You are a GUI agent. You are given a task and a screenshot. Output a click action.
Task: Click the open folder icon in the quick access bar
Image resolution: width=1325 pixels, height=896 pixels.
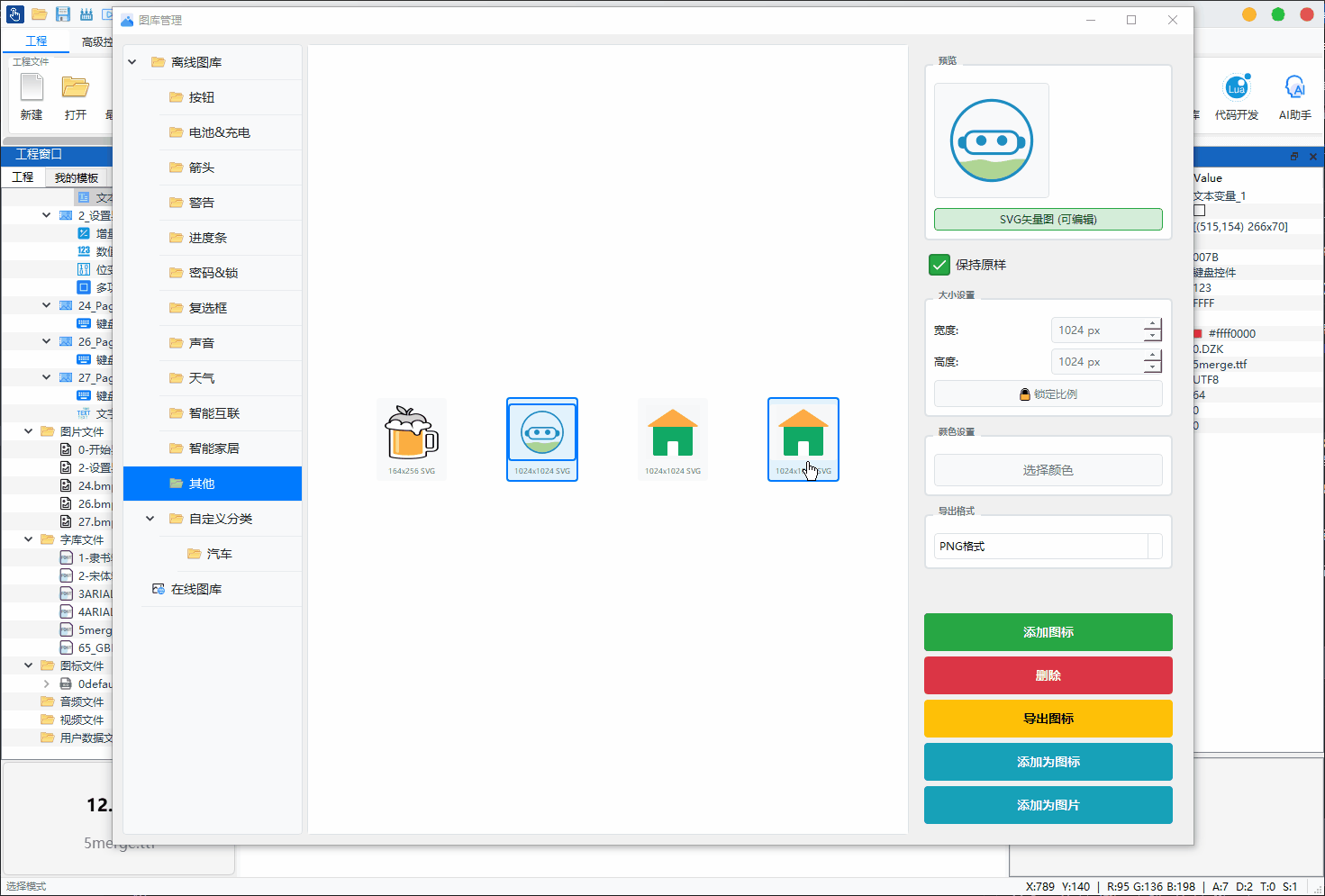[40, 14]
